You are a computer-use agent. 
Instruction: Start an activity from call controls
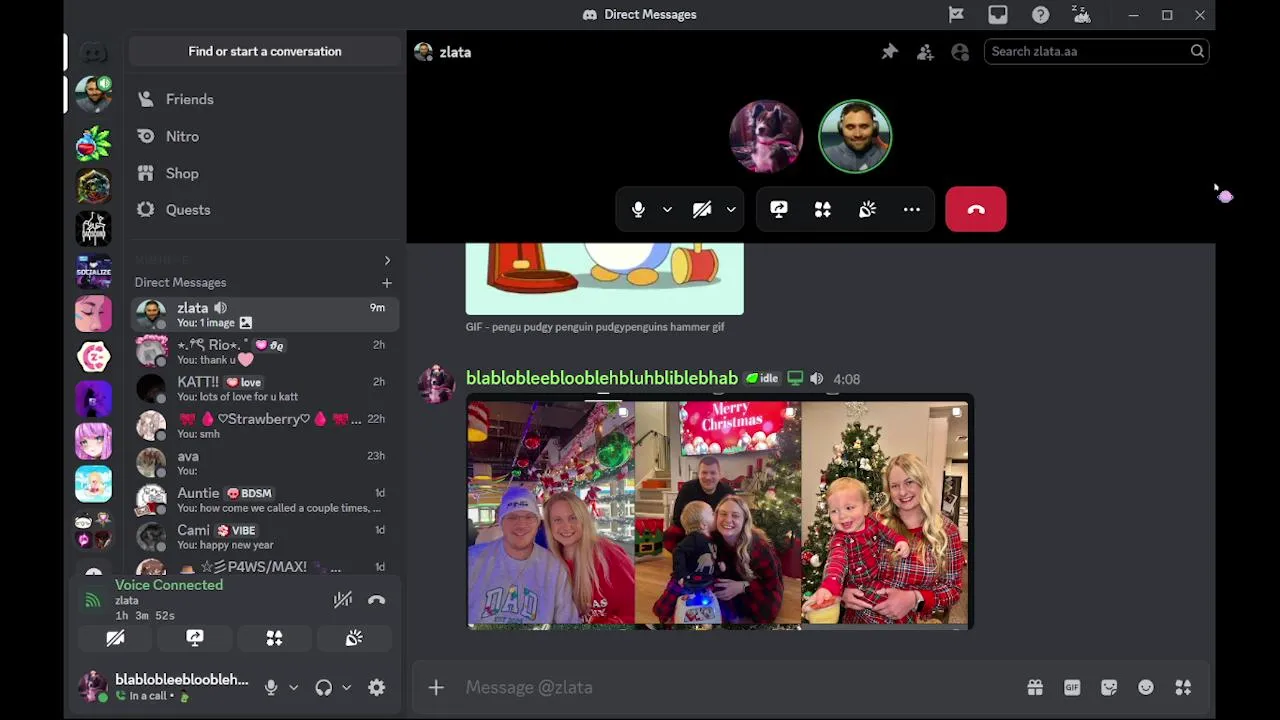point(823,210)
